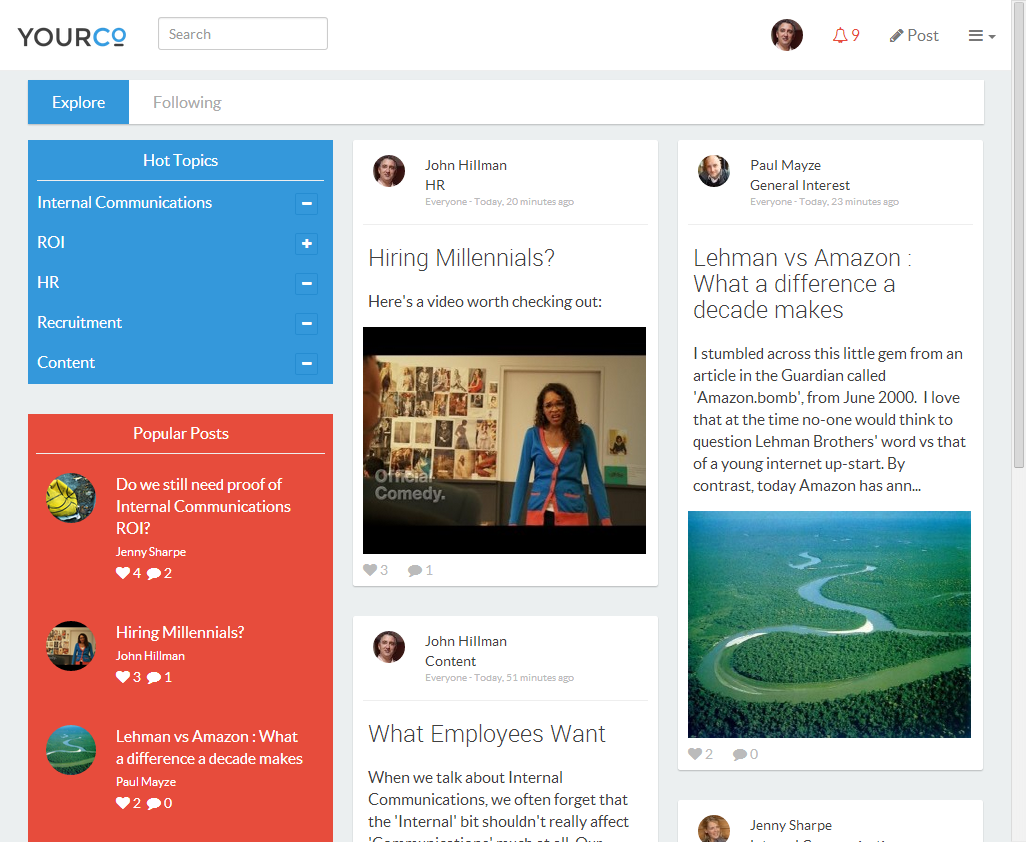
Task: Toggle the plus button next to ROI
Action: click(307, 243)
